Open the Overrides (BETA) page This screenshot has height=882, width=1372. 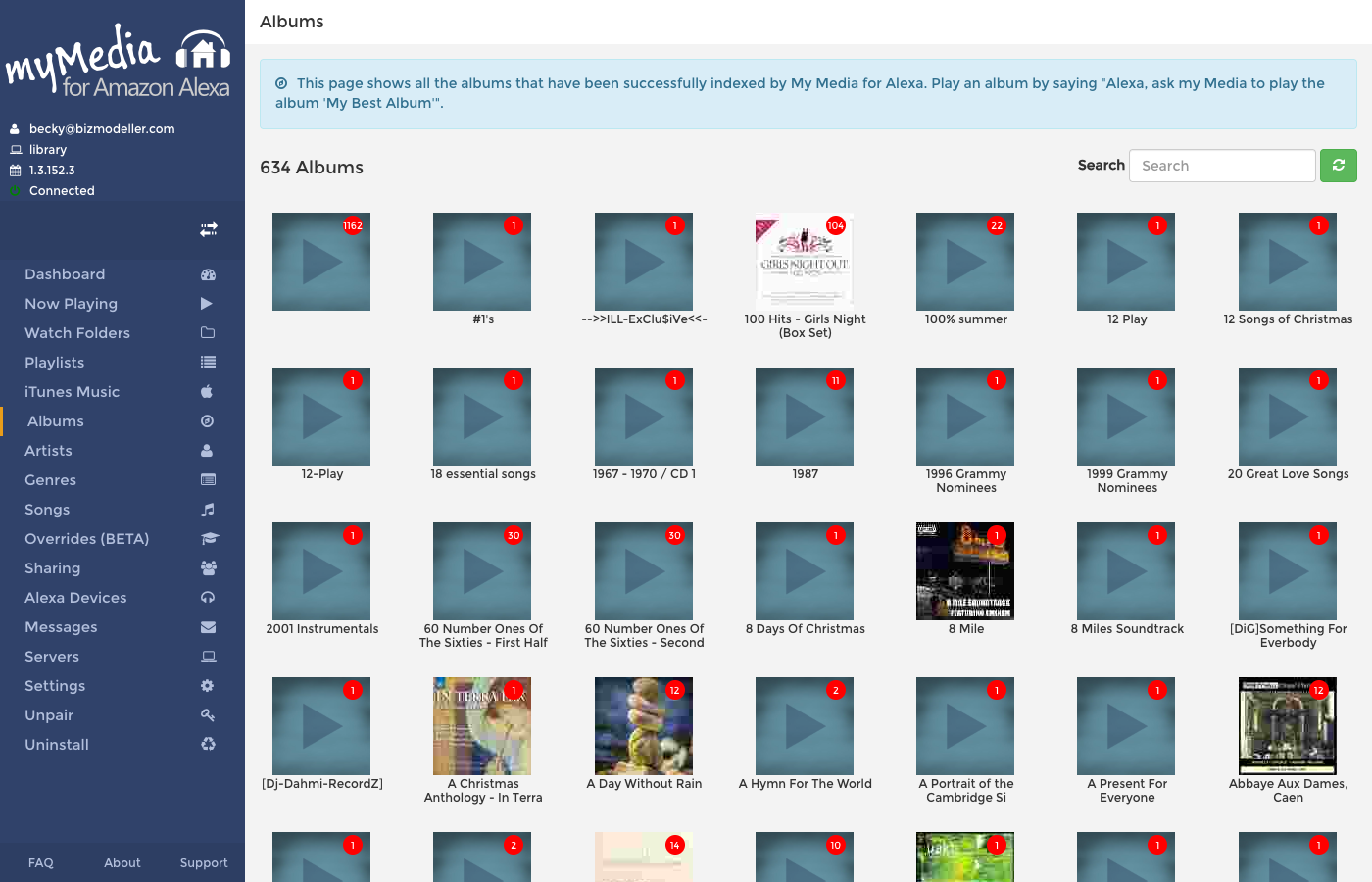coord(86,538)
